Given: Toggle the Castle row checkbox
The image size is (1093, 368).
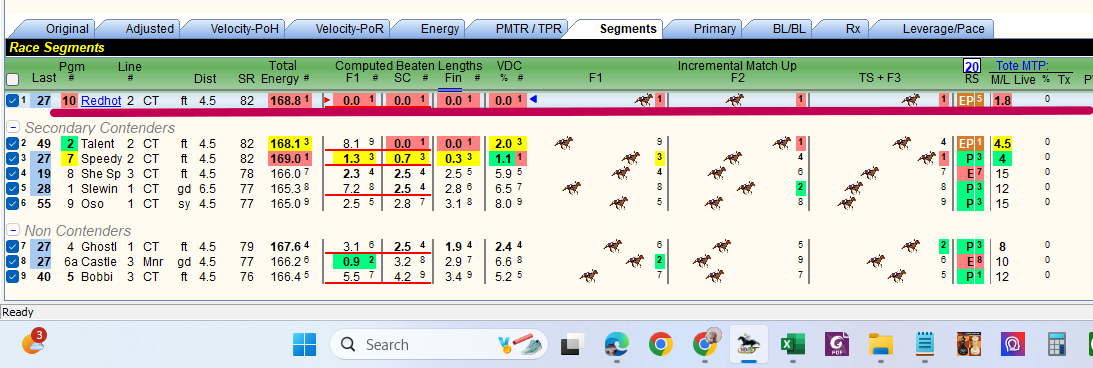Looking at the screenshot, I should (12, 261).
